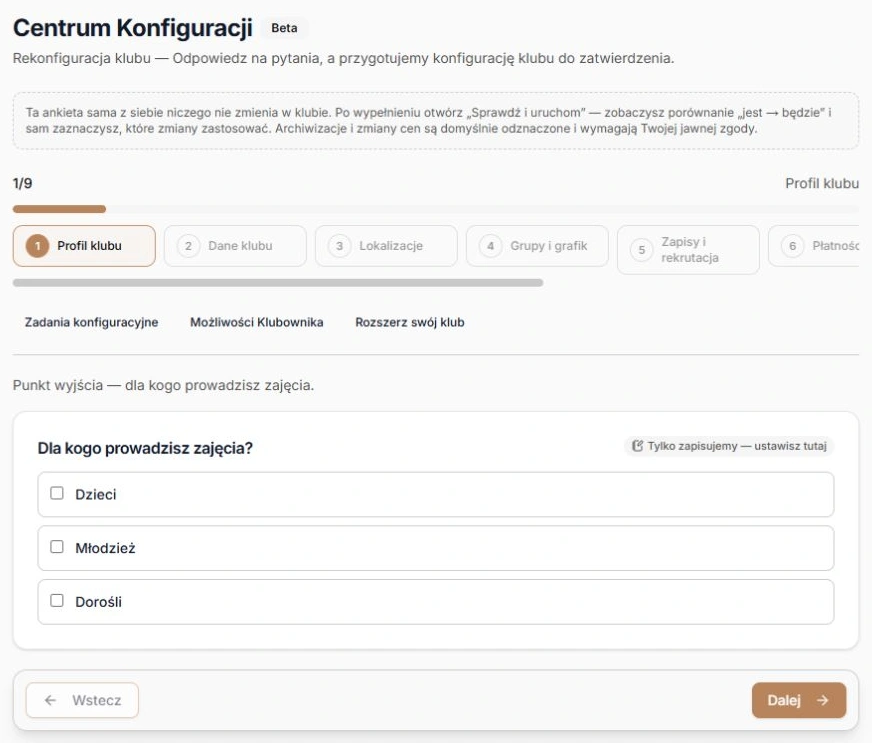Click the 'Dla kogo prowadzisz zajęcia?' question heading

click(145, 448)
